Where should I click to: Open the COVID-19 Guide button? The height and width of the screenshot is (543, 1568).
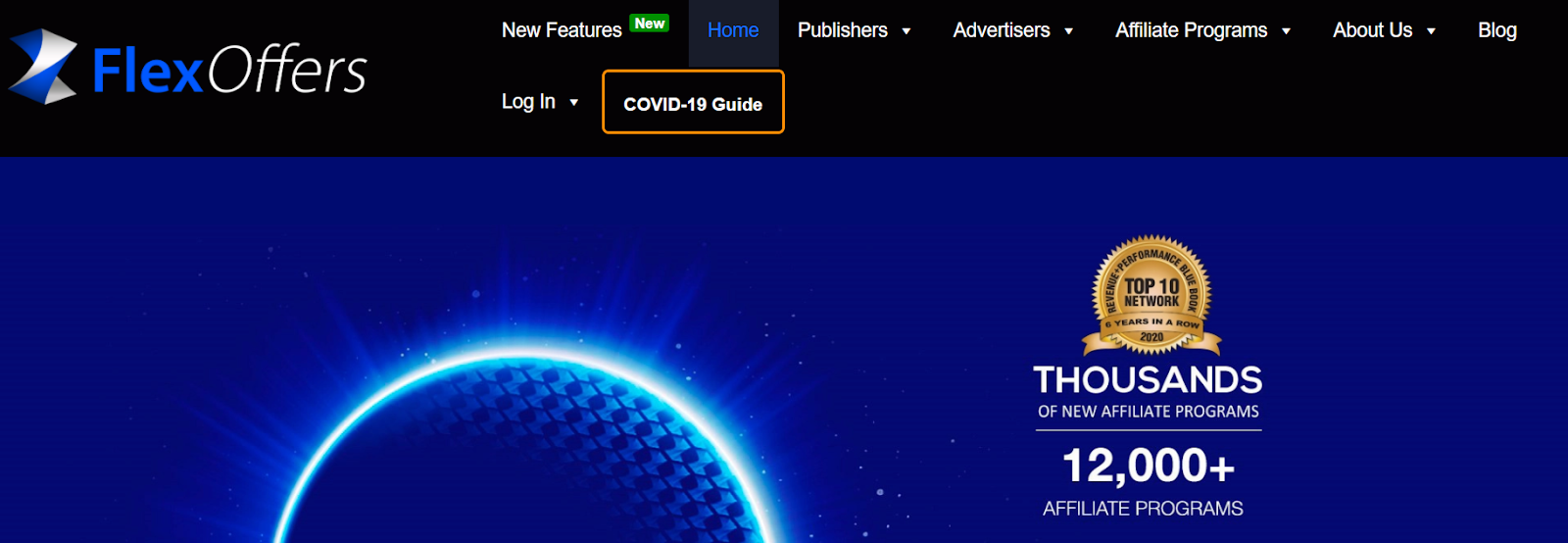(x=693, y=102)
